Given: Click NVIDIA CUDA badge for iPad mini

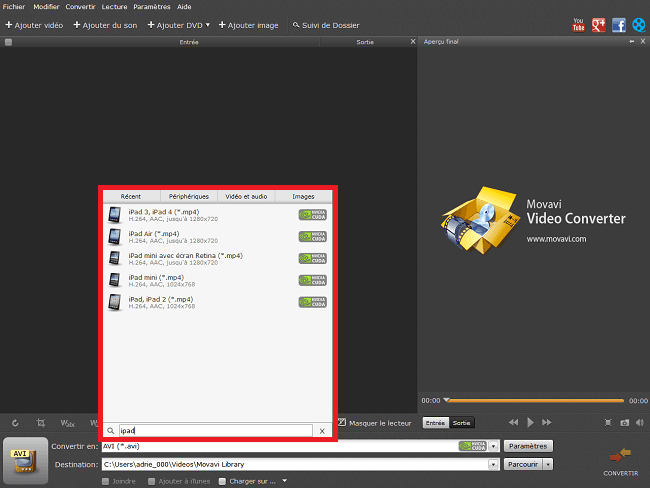Looking at the screenshot, I should pos(313,280).
